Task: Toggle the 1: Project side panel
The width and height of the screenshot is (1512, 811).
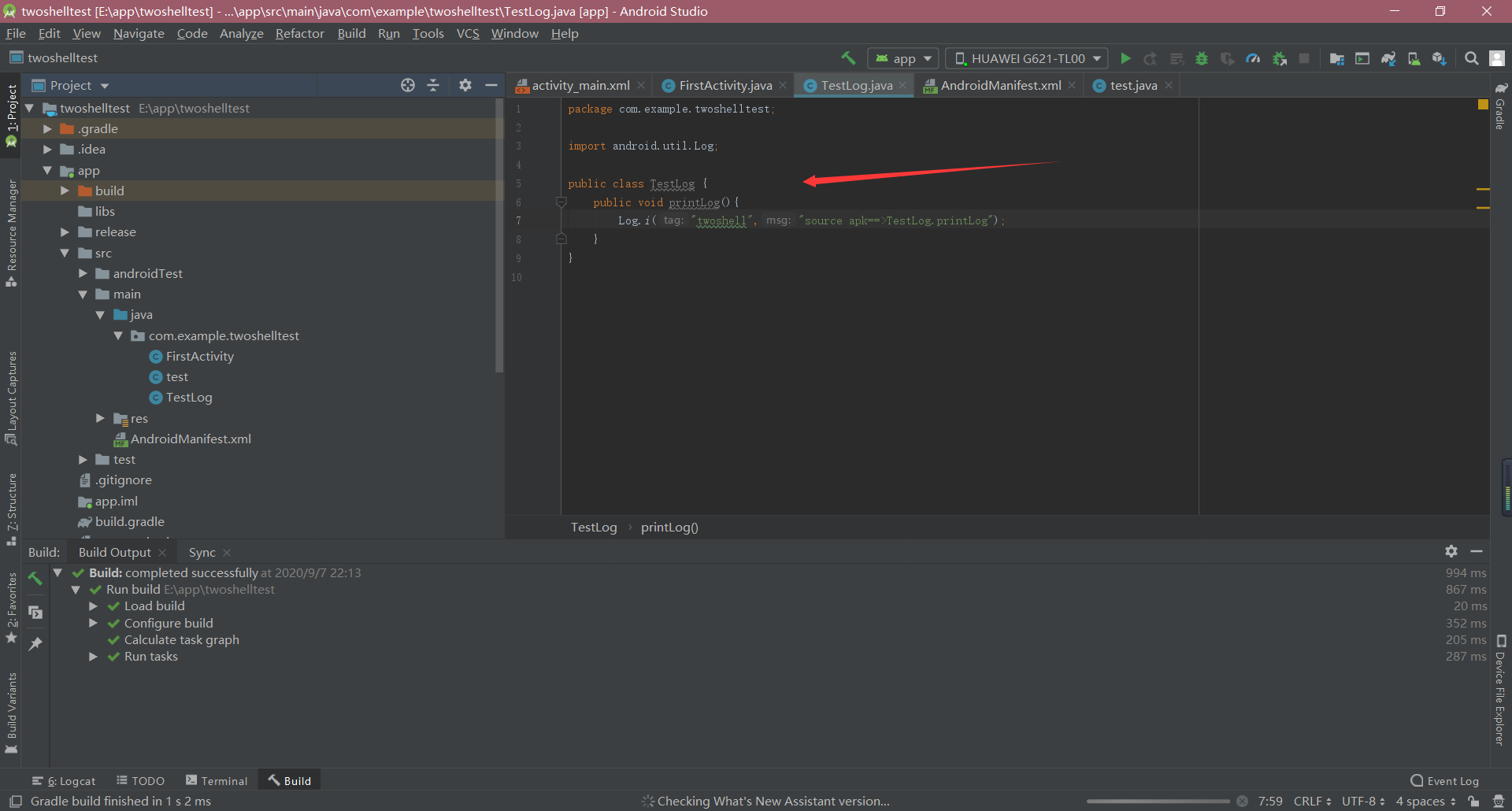Action: coord(11,116)
